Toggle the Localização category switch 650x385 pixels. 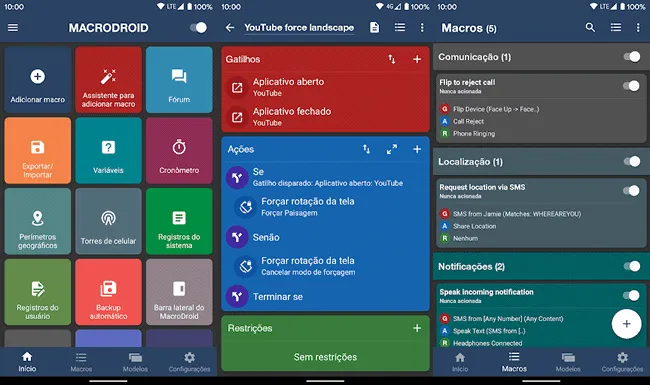632,162
